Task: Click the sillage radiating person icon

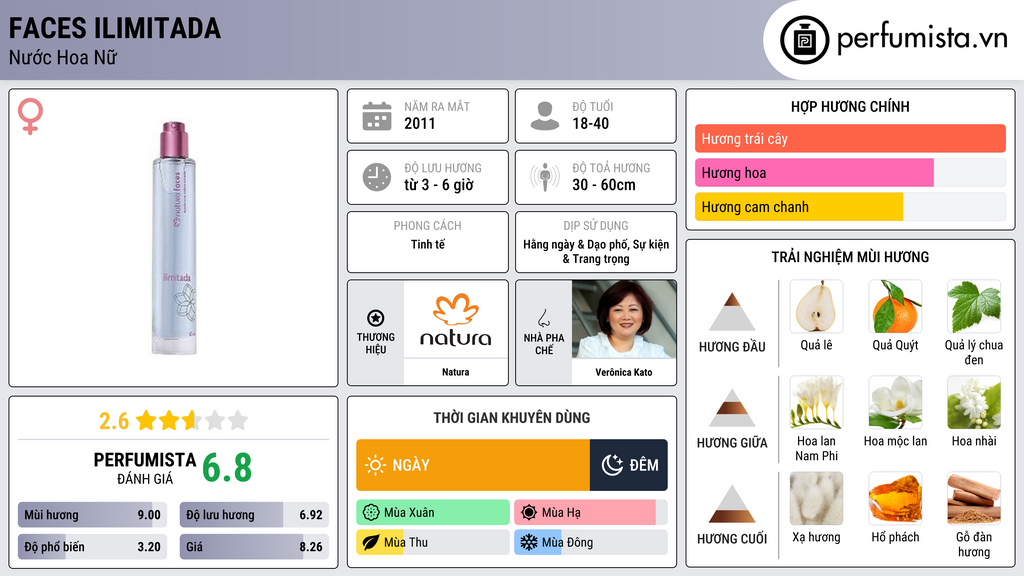Action: point(545,177)
